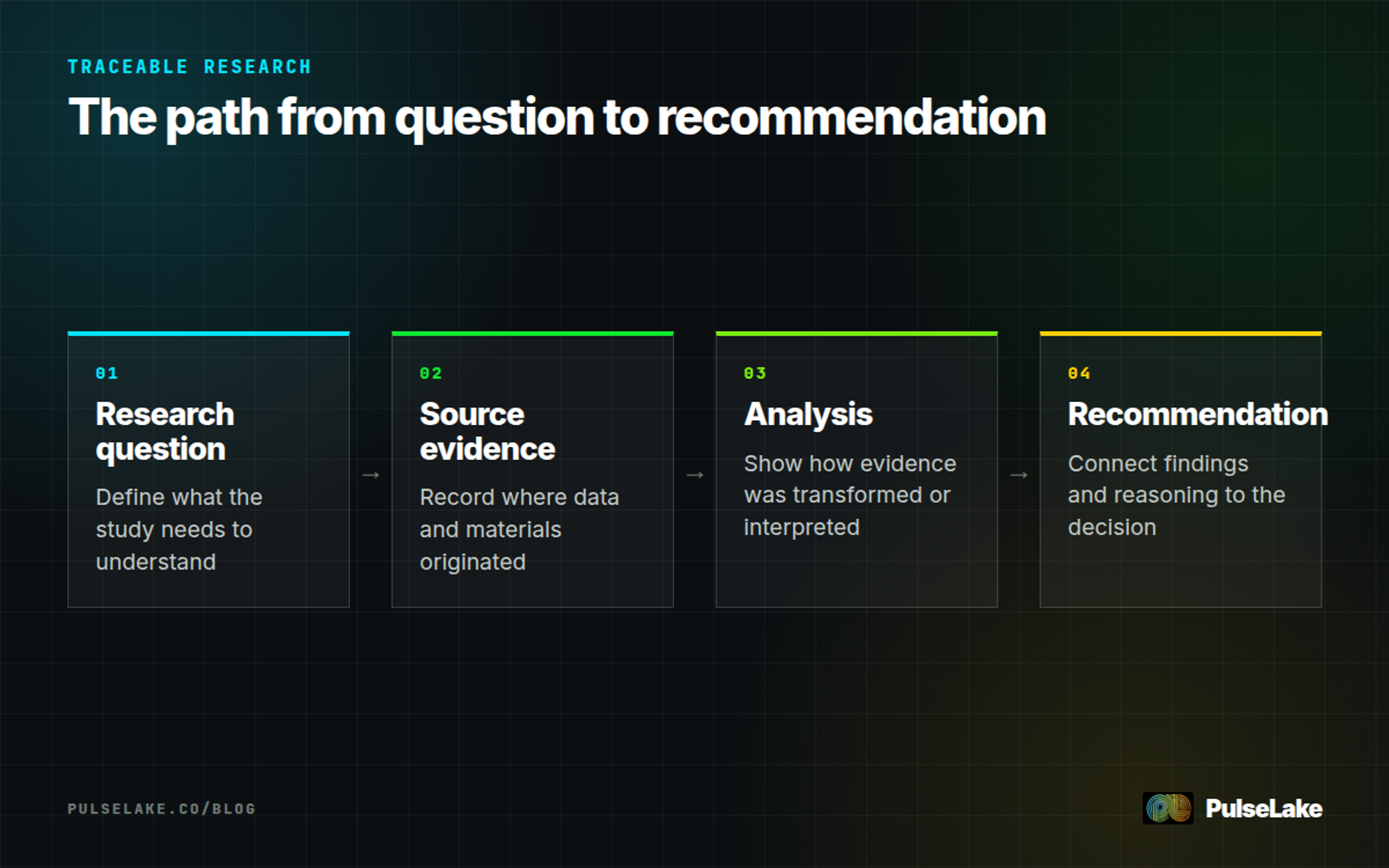
Task: Click the PulseLake logo icon
Action: tap(1168, 808)
